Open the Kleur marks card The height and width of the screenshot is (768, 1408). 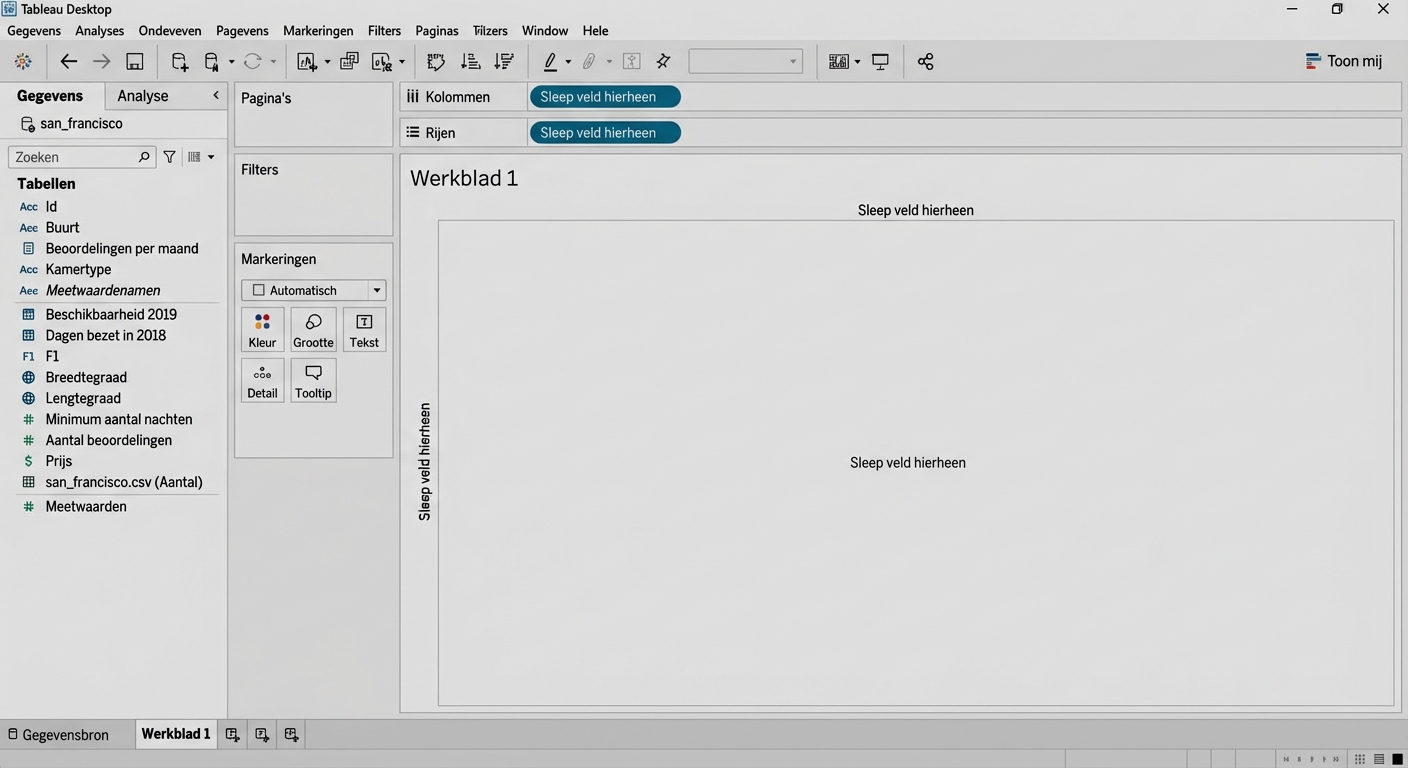(262, 330)
